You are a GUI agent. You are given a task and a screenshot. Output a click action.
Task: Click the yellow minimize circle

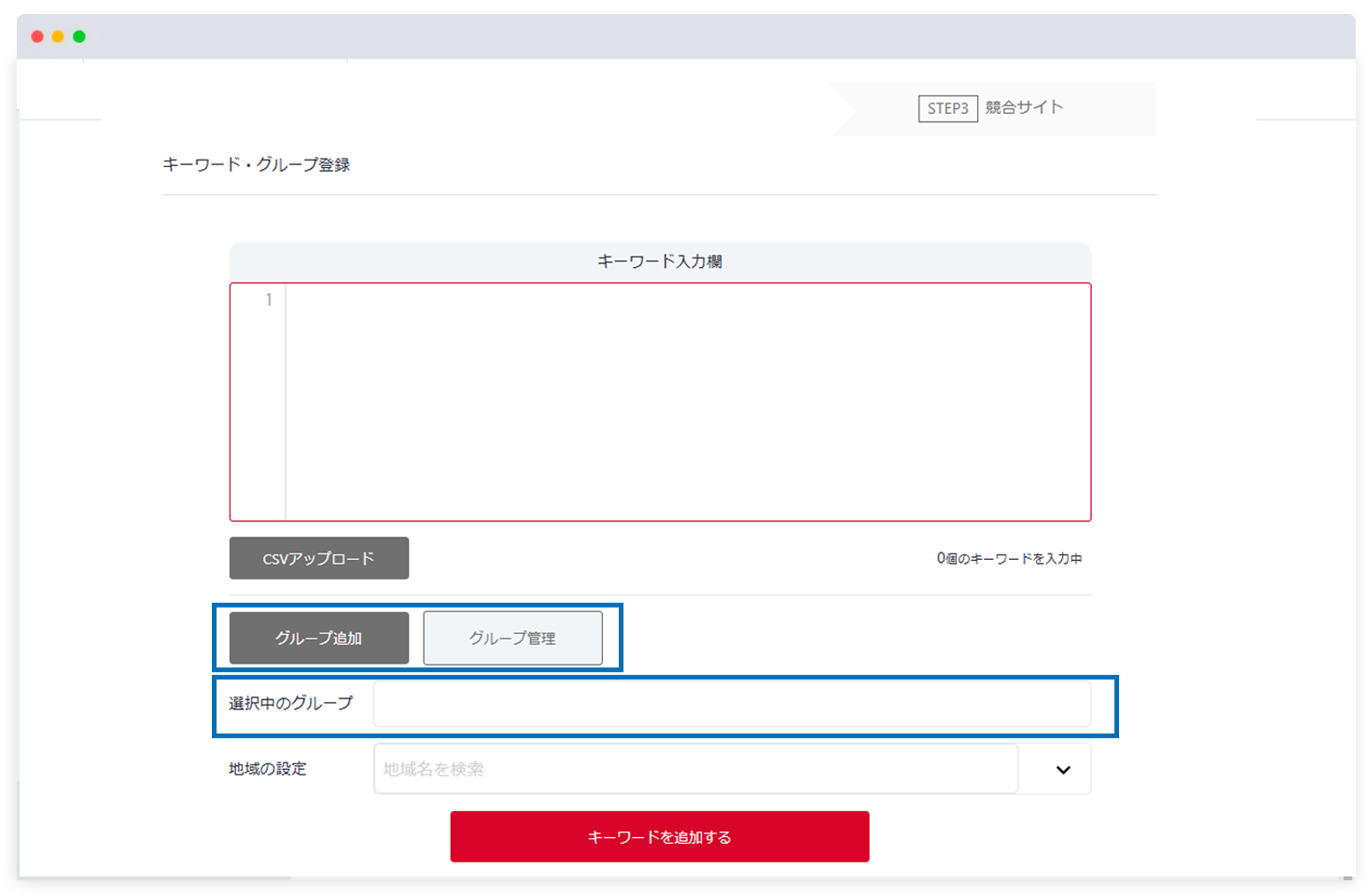(x=58, y=35)
